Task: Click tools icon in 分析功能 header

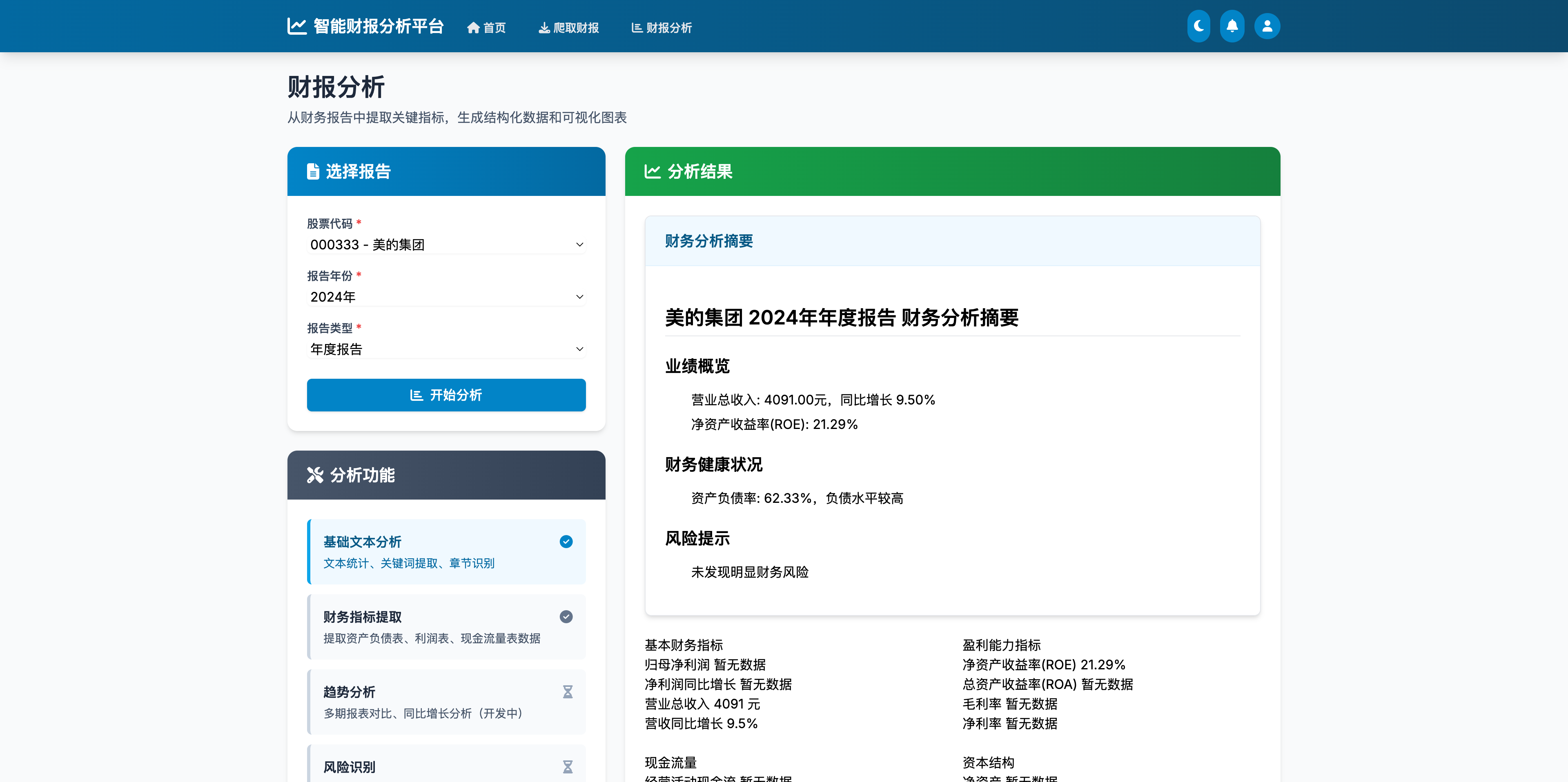Action: point(315,475)
